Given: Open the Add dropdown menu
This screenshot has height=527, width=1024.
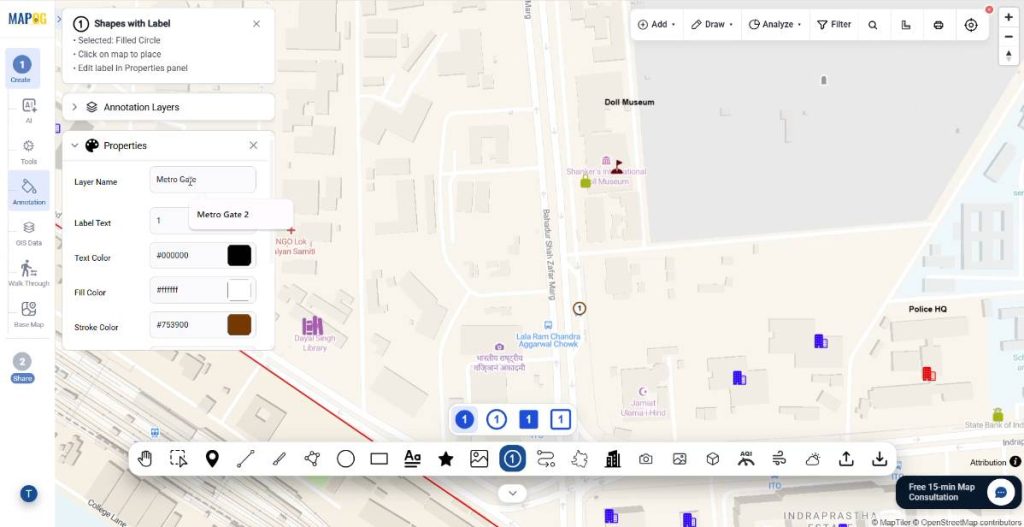Looking at the screenshot, I should coord(656,24).
